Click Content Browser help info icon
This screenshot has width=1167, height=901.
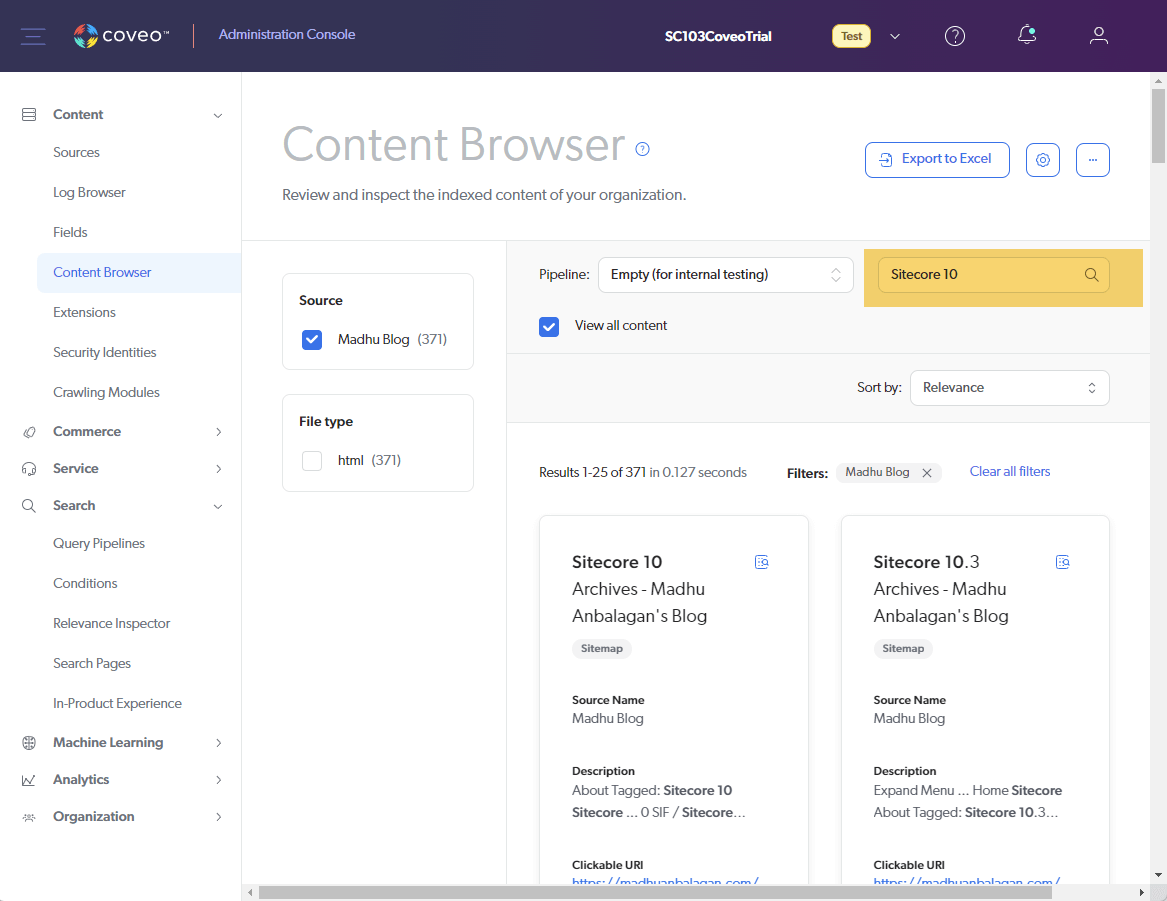(643, 149)
